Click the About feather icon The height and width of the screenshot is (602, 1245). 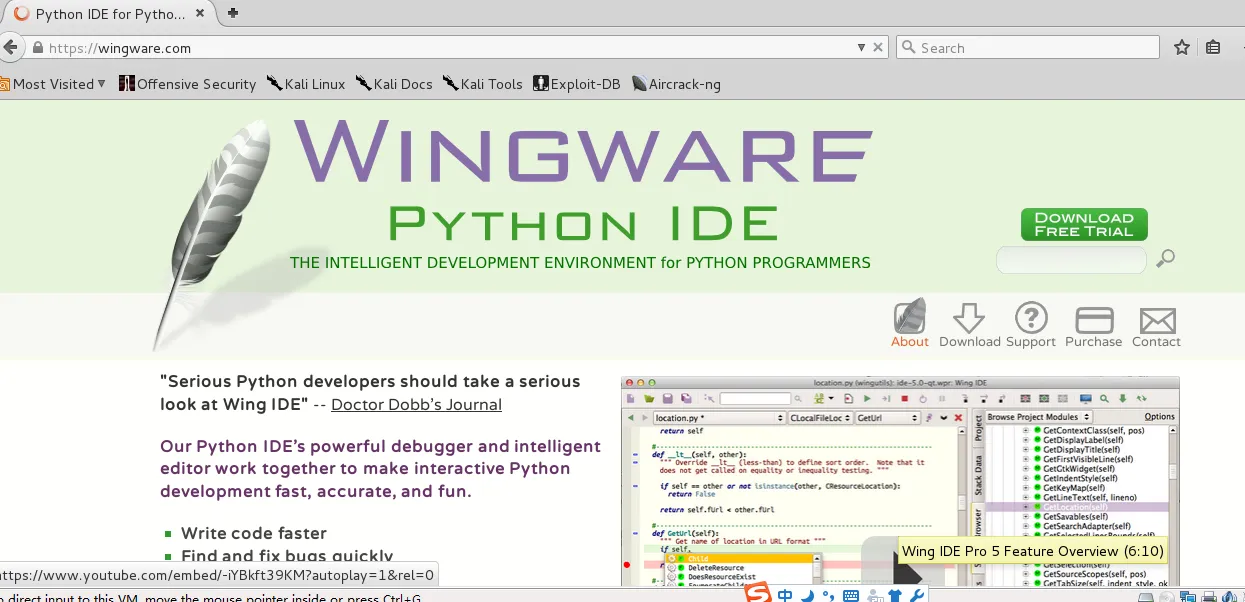click(909, 318)
